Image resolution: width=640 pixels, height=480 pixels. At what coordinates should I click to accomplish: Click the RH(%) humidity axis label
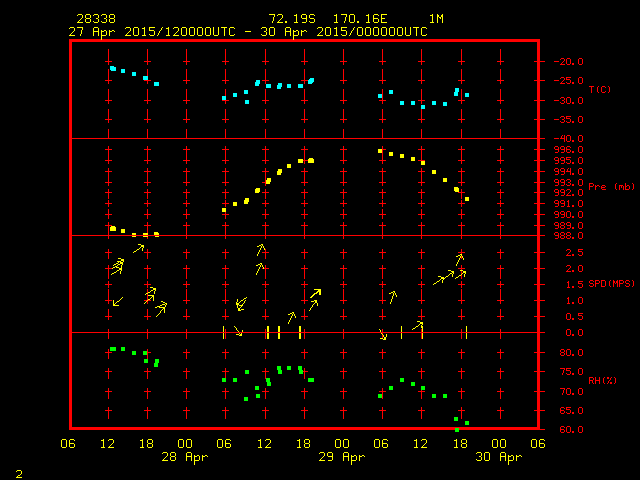(x=600, y=381)
